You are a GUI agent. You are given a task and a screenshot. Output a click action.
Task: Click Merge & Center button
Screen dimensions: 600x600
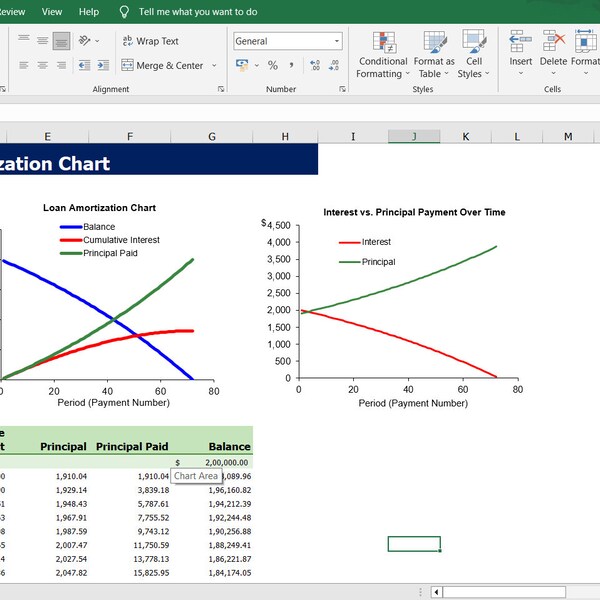coord(162,65)
